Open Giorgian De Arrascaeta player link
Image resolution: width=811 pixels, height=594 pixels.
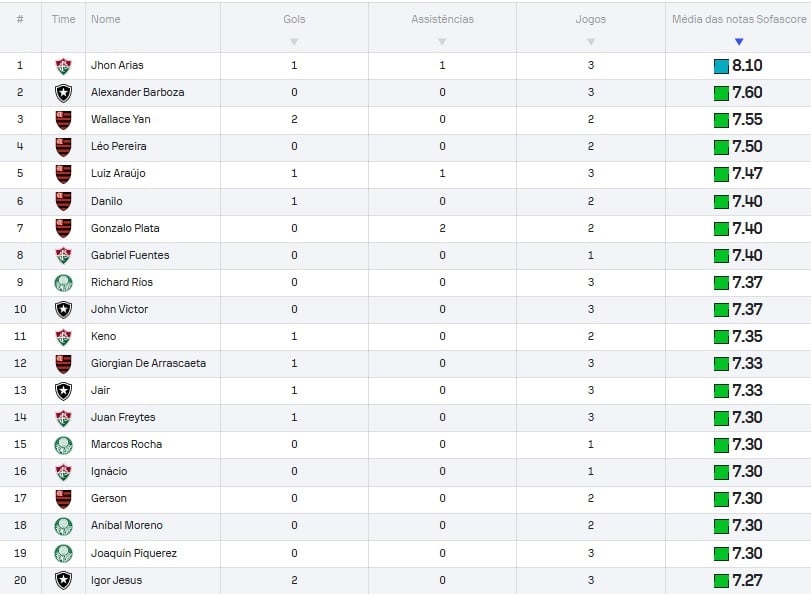tap(148, 363)
